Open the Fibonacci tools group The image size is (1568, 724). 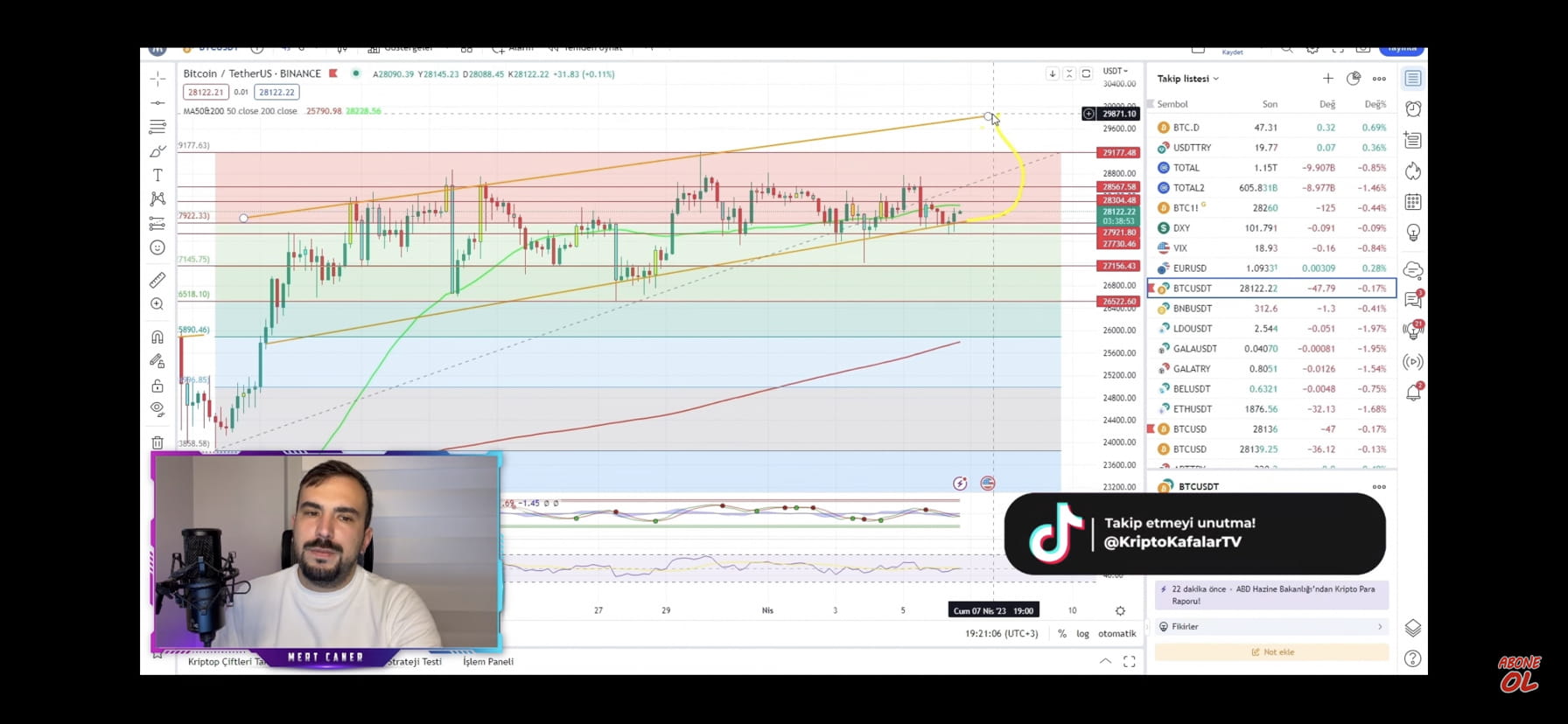(157, 127)
